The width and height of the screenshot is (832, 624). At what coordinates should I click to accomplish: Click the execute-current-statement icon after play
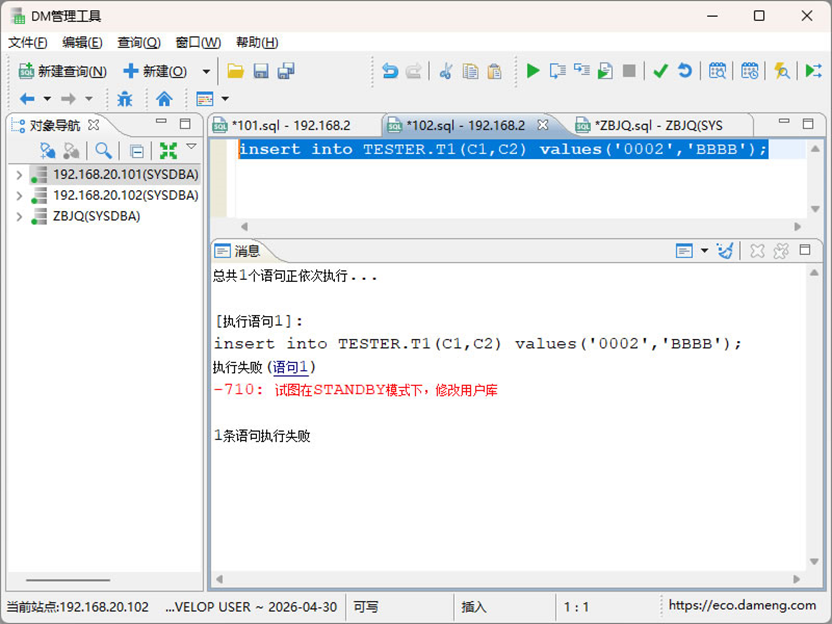pos(557,71)
